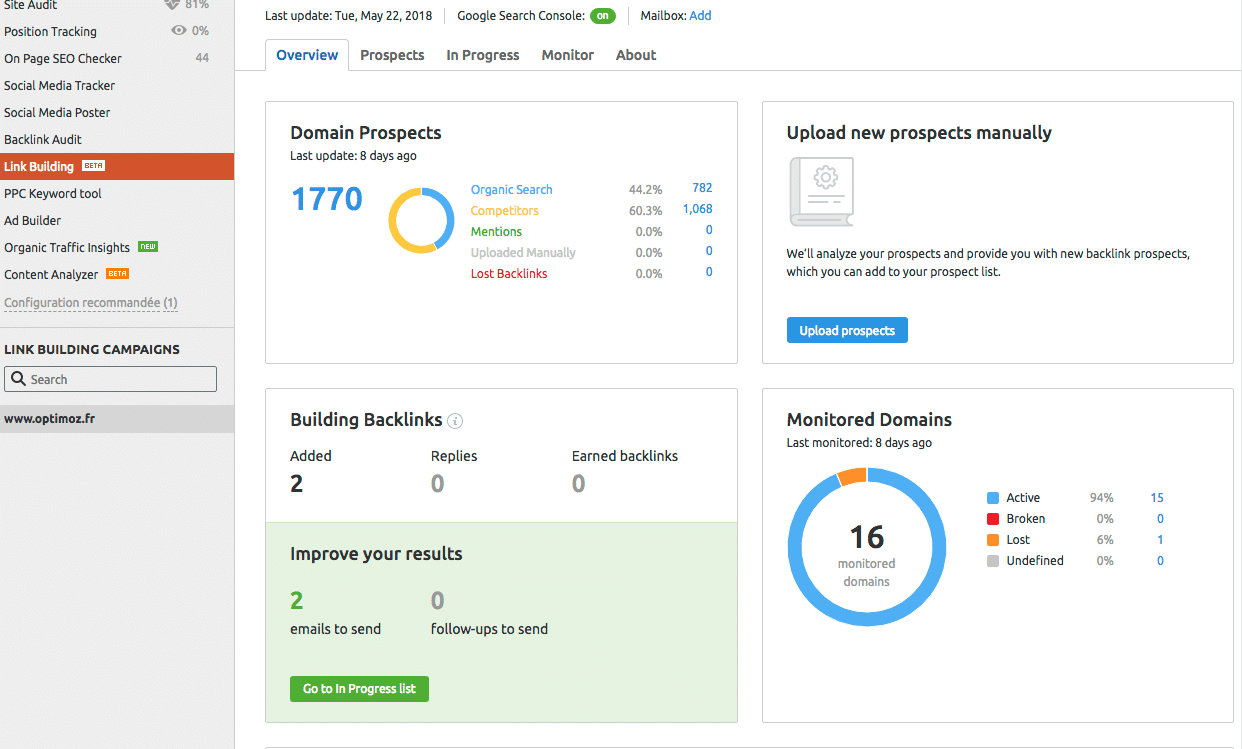Click Uploaded Manually prospects label
The height and width of the screenshot is (749, 1242).
523,252
